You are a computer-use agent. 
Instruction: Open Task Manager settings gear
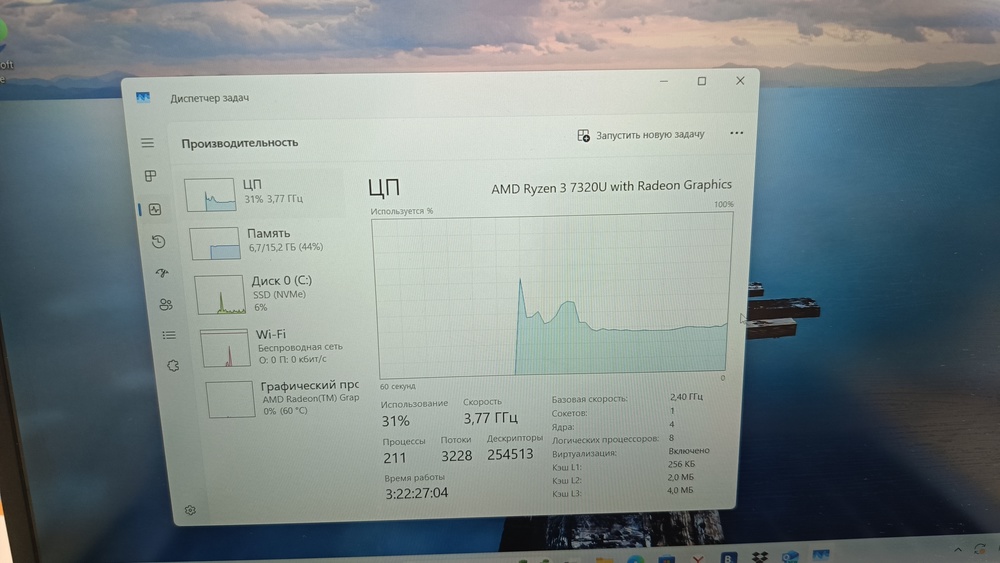(190, 510)
